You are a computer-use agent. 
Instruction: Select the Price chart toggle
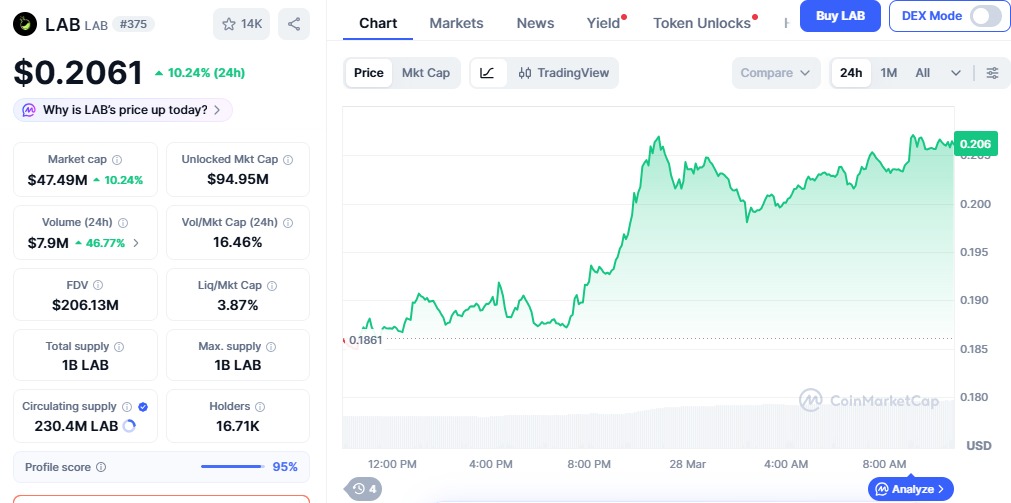tap(369, 73)
